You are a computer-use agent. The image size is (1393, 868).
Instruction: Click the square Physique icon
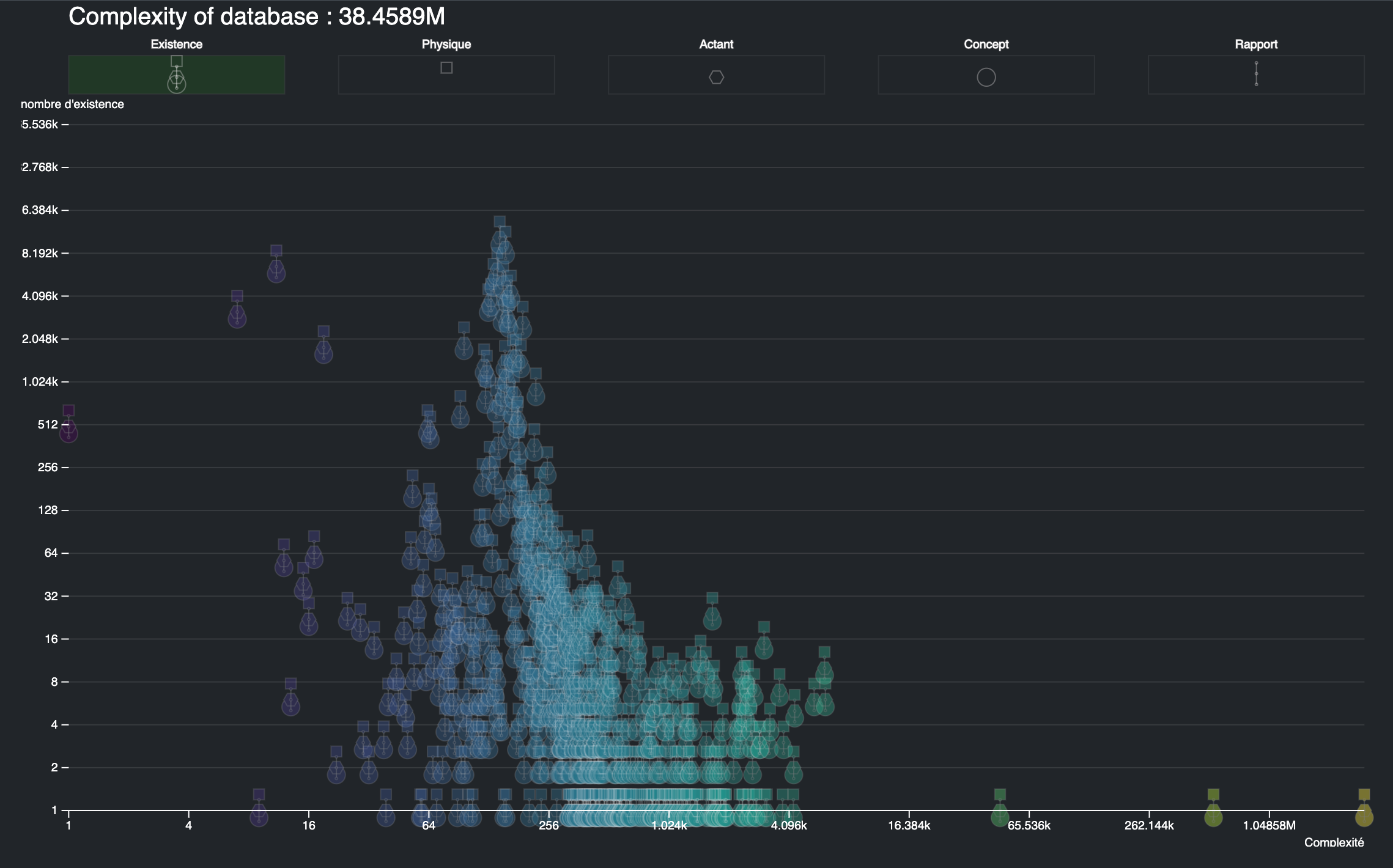(446, 68)
